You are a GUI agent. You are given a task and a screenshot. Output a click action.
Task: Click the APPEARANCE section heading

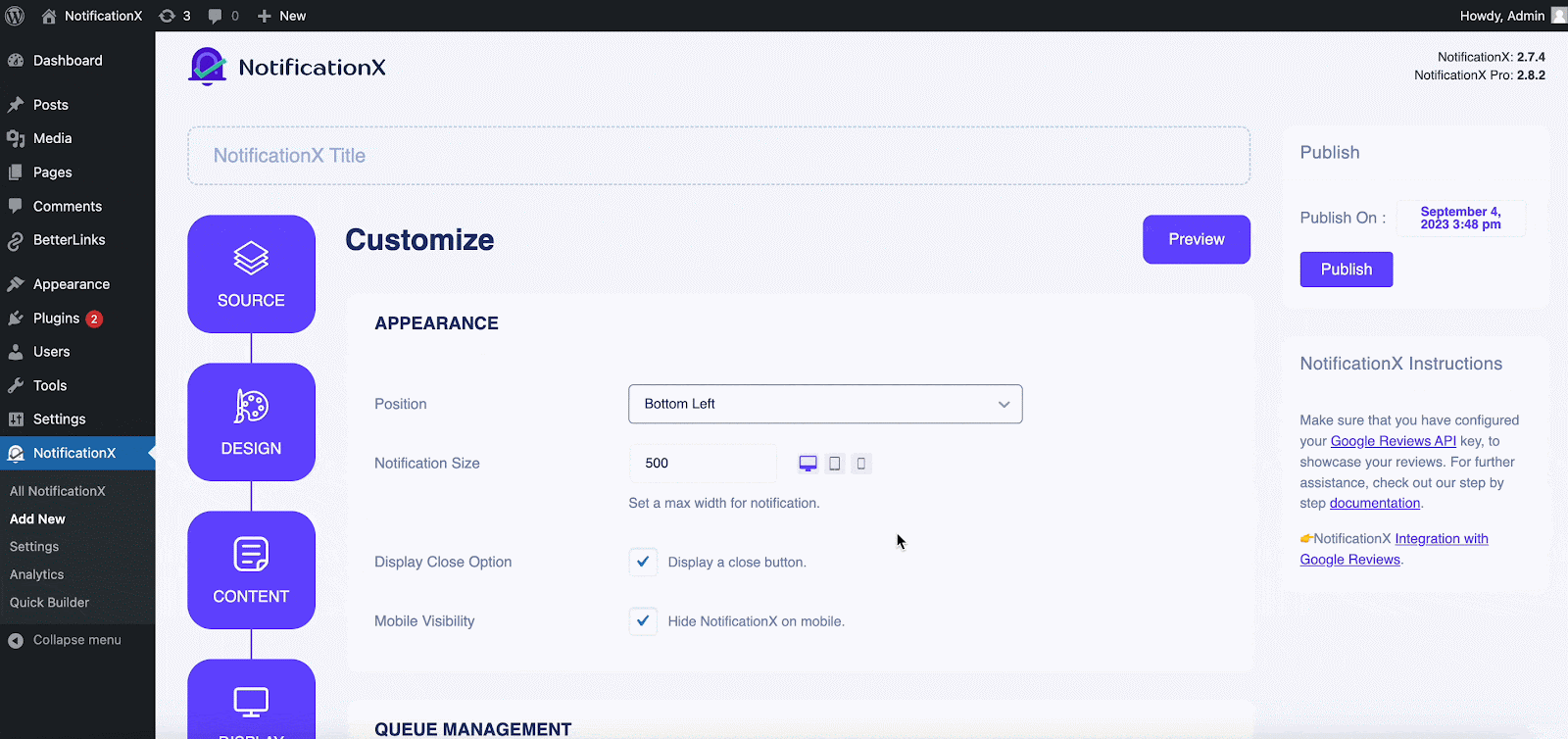tap(436, 323)
